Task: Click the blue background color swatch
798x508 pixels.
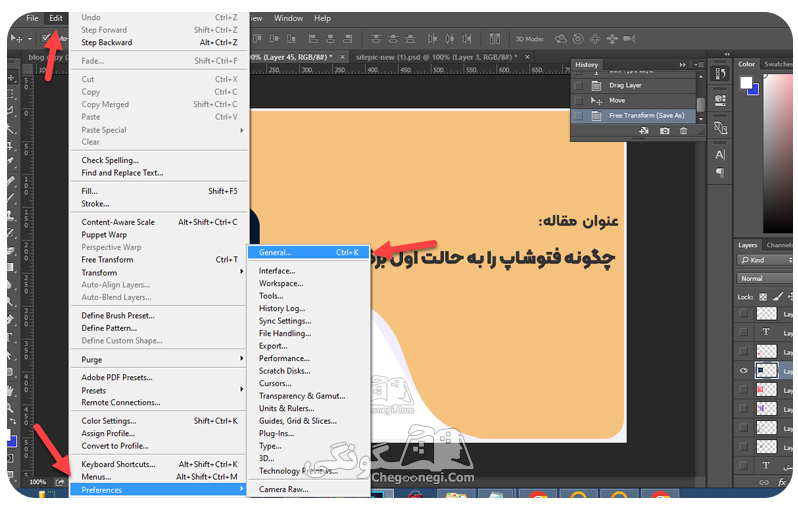Action: click(x=755, y=91)
